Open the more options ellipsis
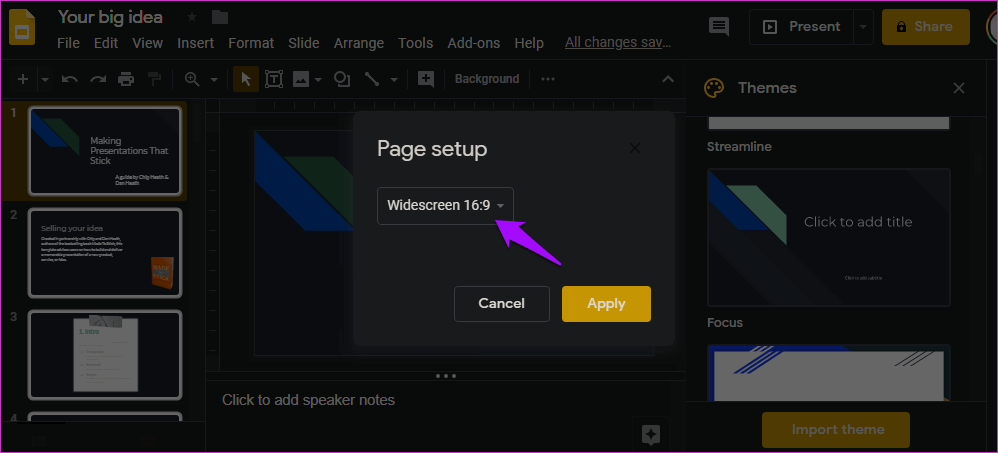 tap(547, 80)
